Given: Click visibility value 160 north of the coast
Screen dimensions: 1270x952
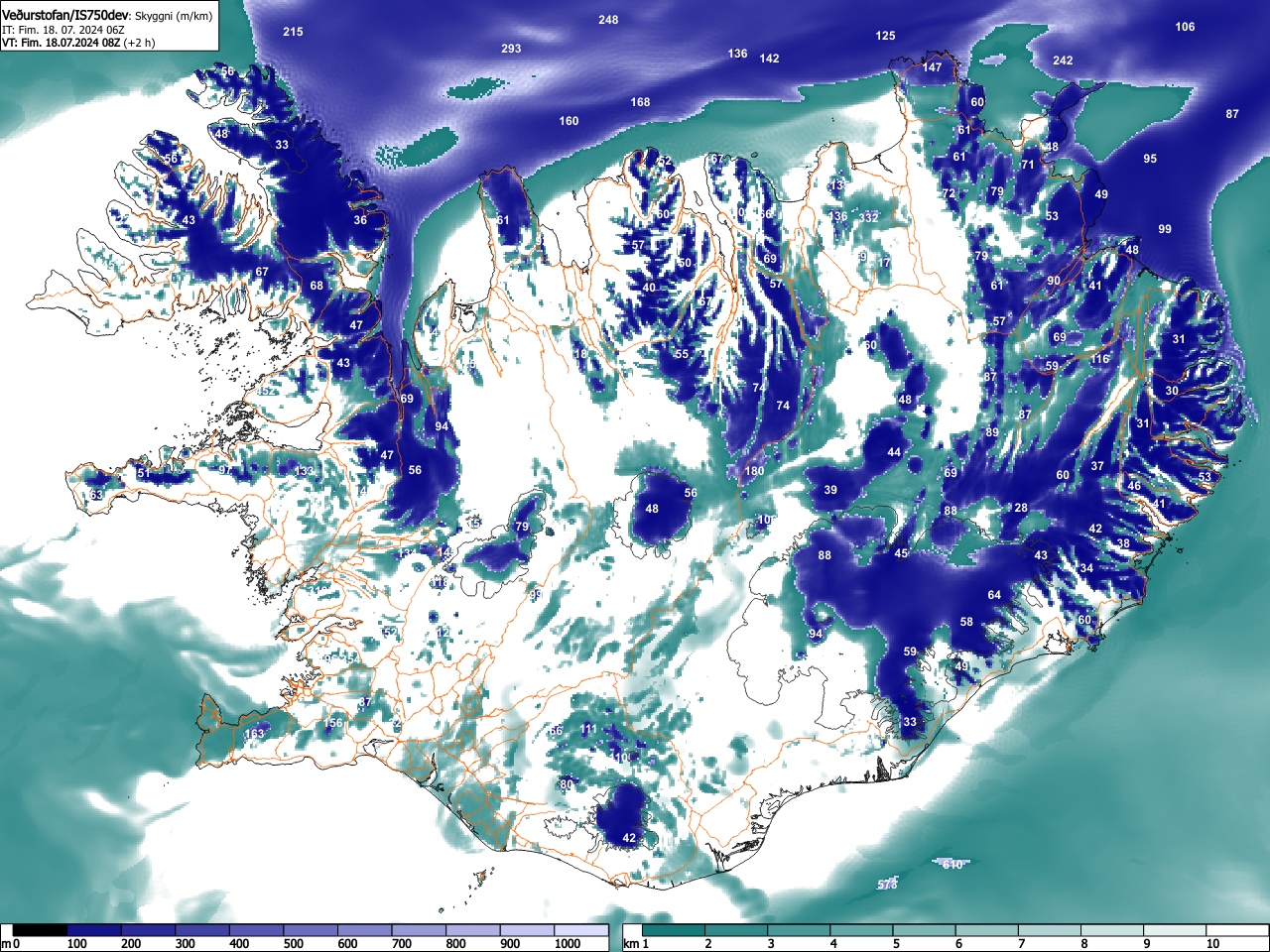Looking at the screenshot, I should pyautogui.click(x=569, y=121).
